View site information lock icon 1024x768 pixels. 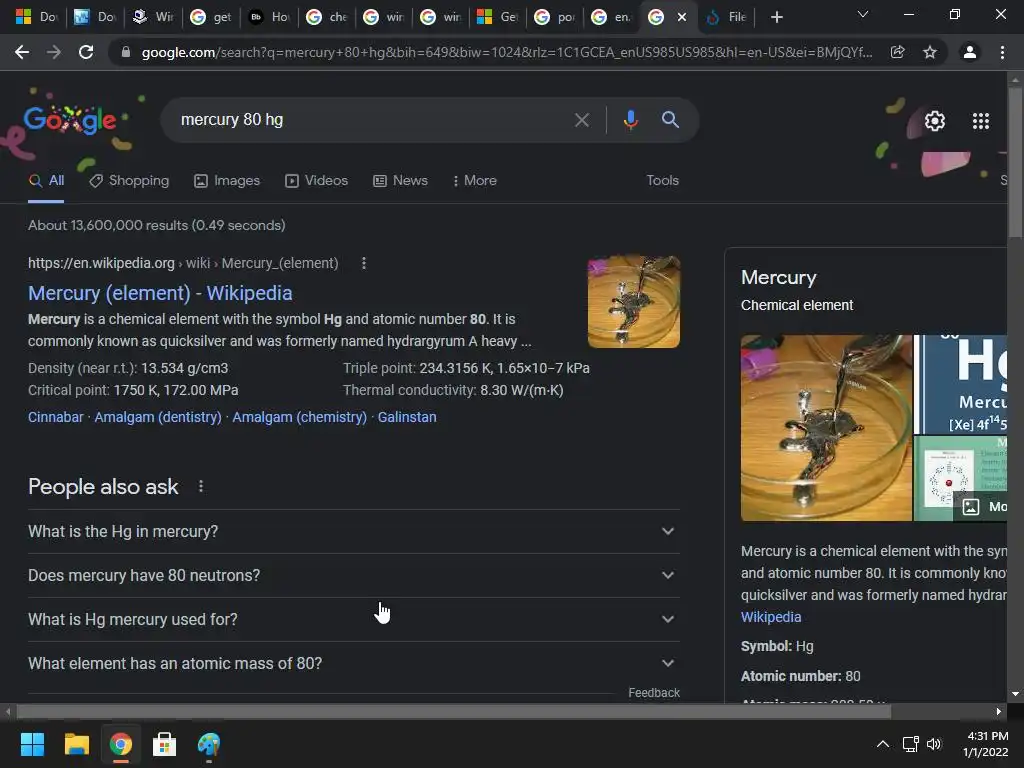pyautogui.click(x=125, y=52)
